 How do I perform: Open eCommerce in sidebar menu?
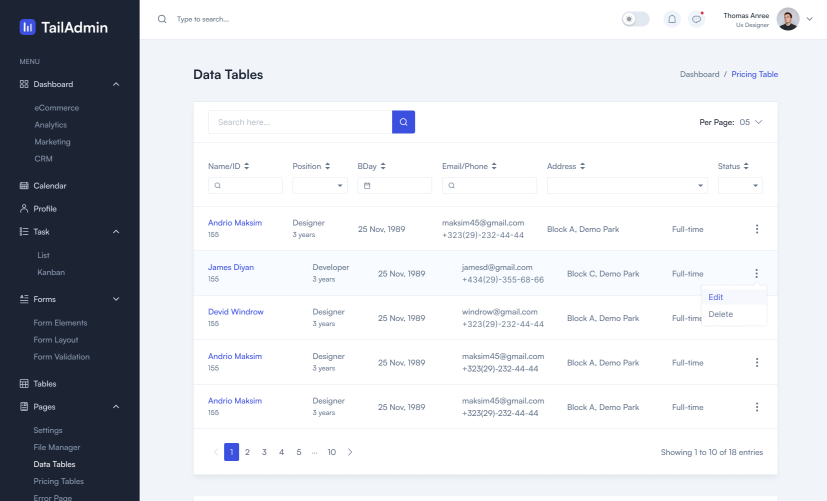(57, 108)
